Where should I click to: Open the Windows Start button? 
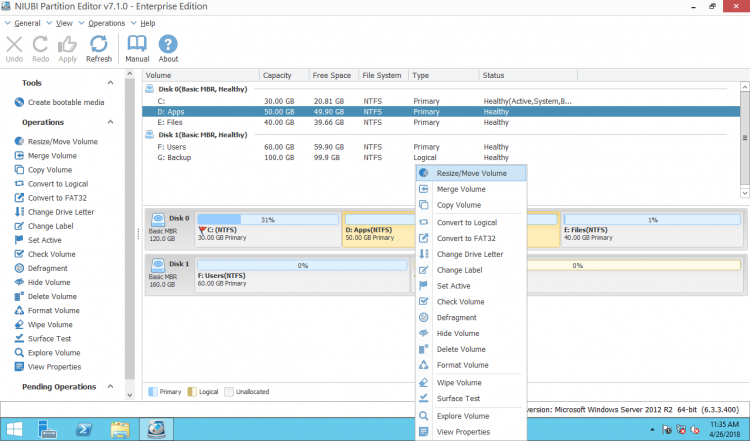point(14,429)
